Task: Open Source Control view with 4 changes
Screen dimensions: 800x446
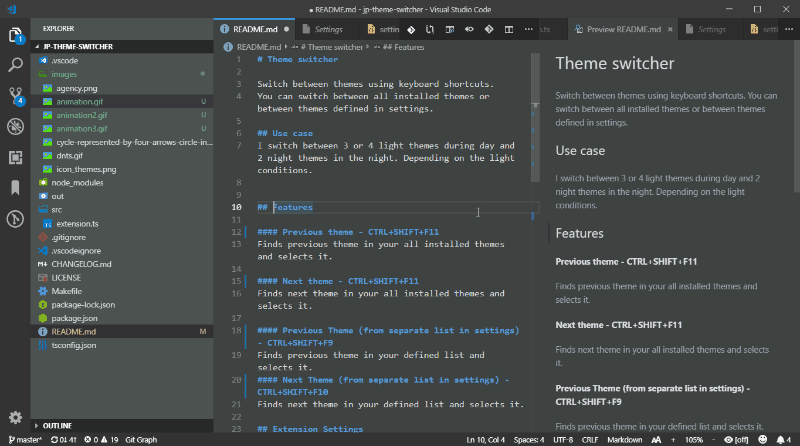Action: (x=15, y=96)
